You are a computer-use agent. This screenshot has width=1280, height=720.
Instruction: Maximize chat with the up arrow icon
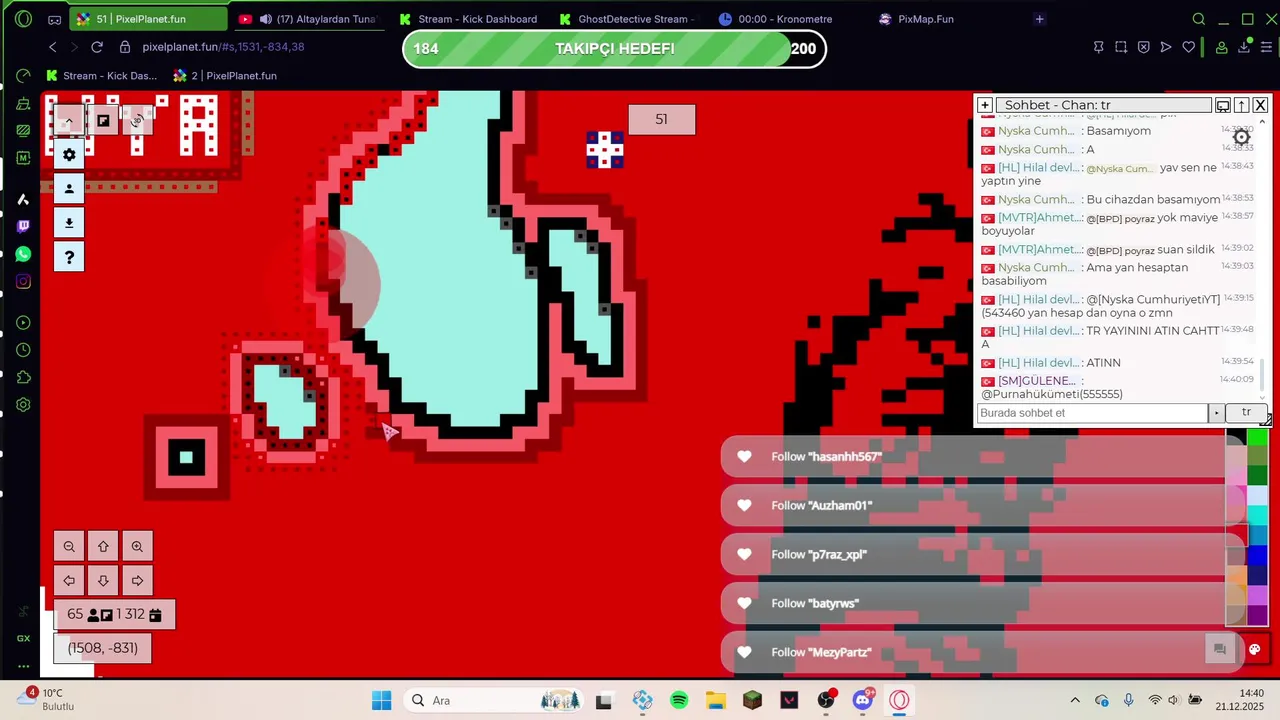click(1241, 105)
